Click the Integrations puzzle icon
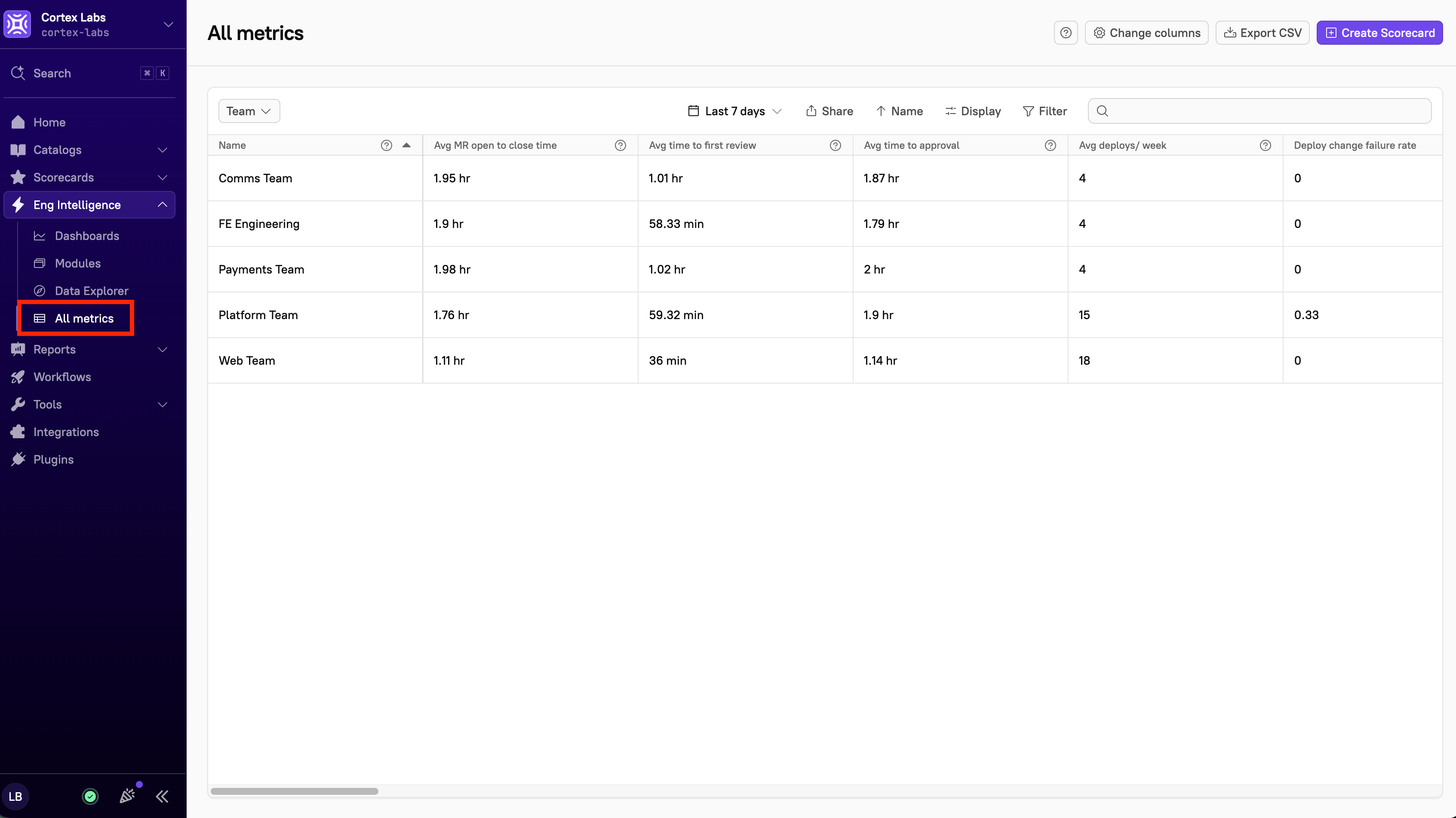 pyautogui.click(x=18, y=432)
